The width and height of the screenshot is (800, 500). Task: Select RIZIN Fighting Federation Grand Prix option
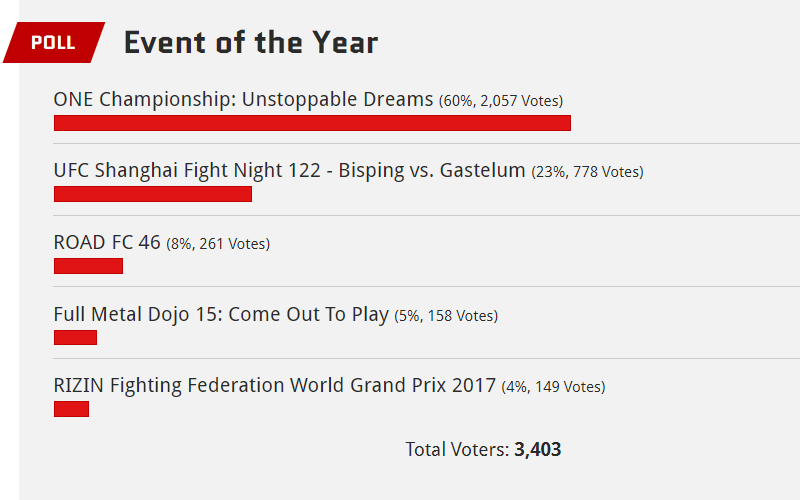coord(274,386)
